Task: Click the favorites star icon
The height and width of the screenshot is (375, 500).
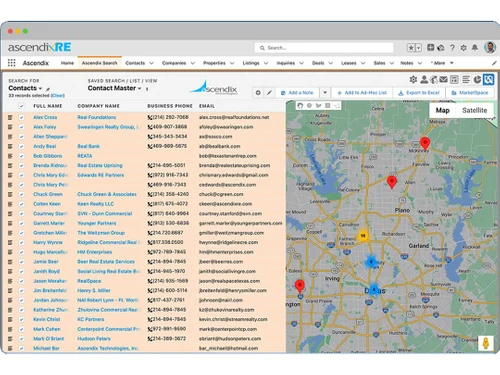Action: 411,48
